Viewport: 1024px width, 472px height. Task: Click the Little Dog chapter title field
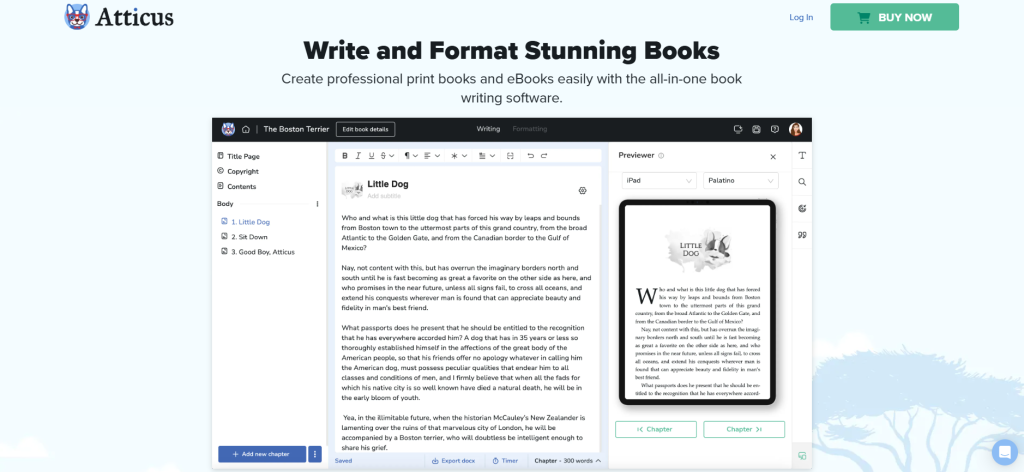point(388,185)
